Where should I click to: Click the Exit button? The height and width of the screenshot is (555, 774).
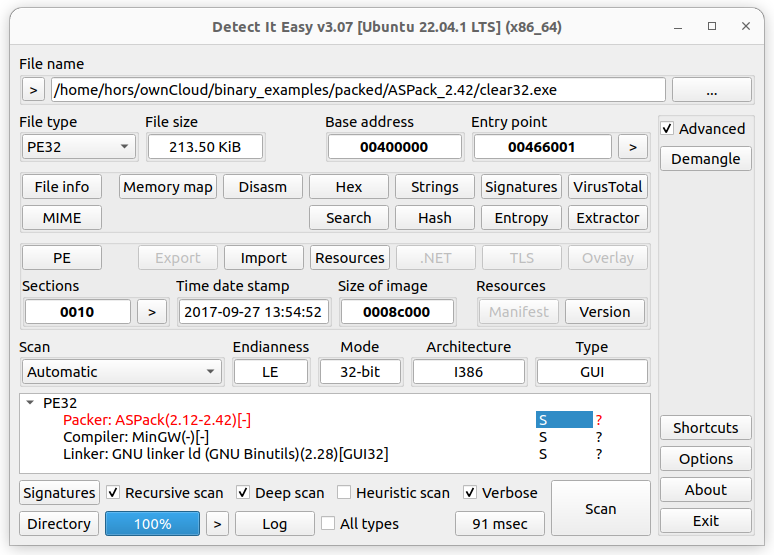(705, 521)
